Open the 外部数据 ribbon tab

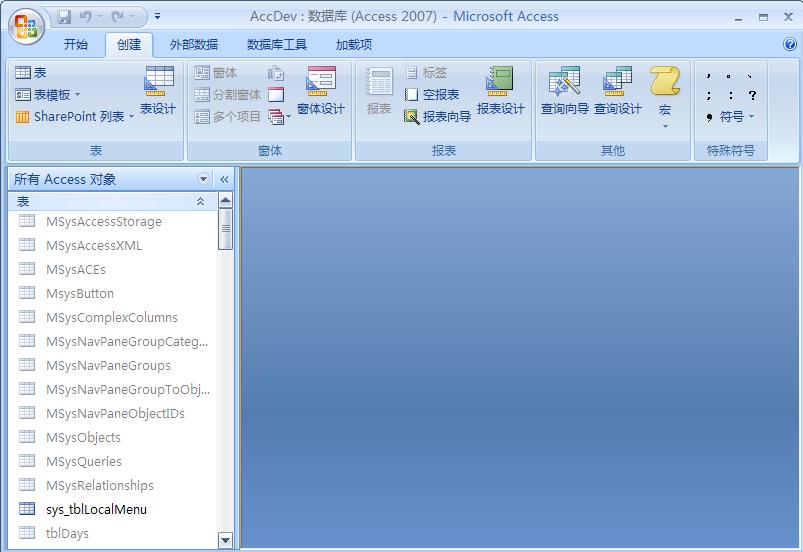[x=194, y=45]
